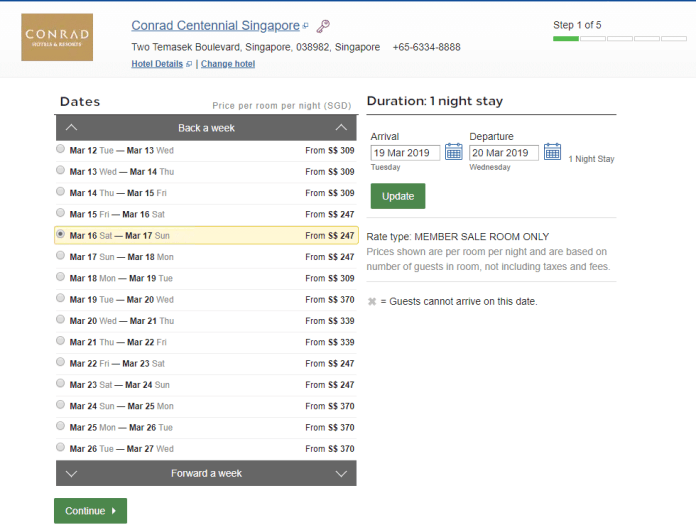The height and width of the screenshot is (530, 696).
Task: Click the external link icon after Conrad Centennial Singapore
Action: tap(305, 26)
